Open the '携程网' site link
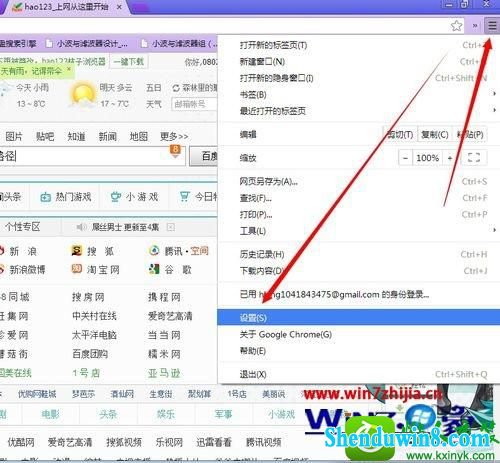 164,297
